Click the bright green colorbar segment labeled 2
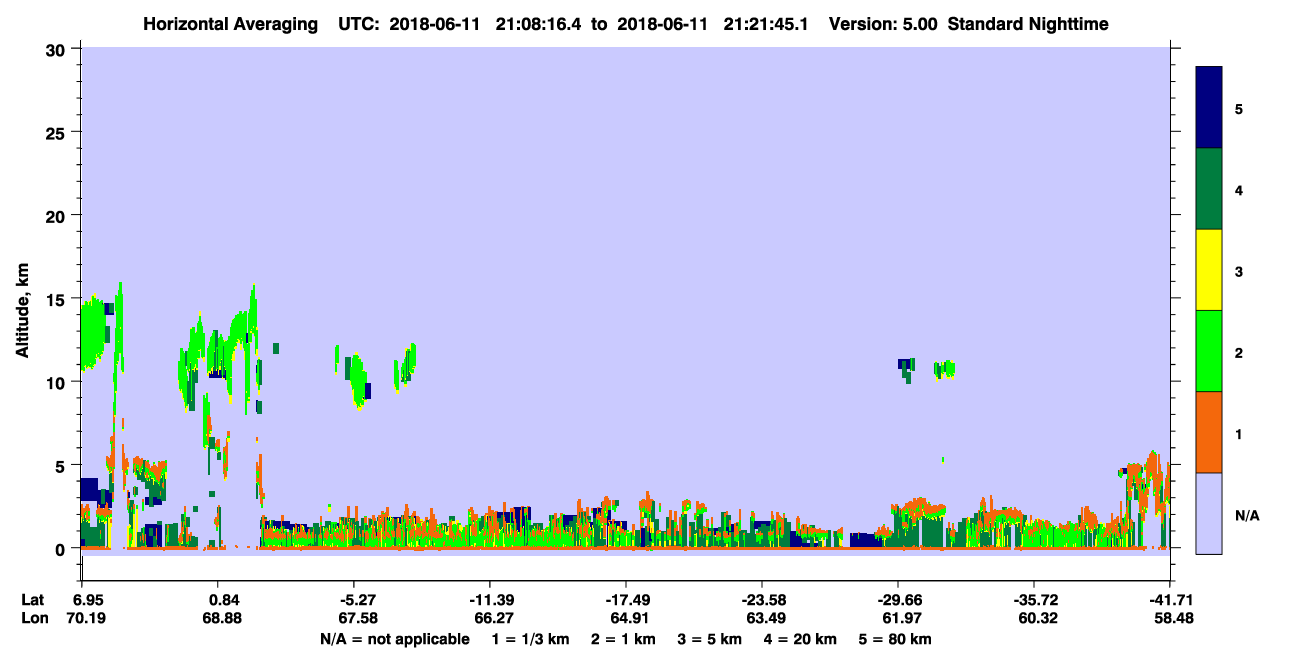1300x667 pixels. [1209, 351]
